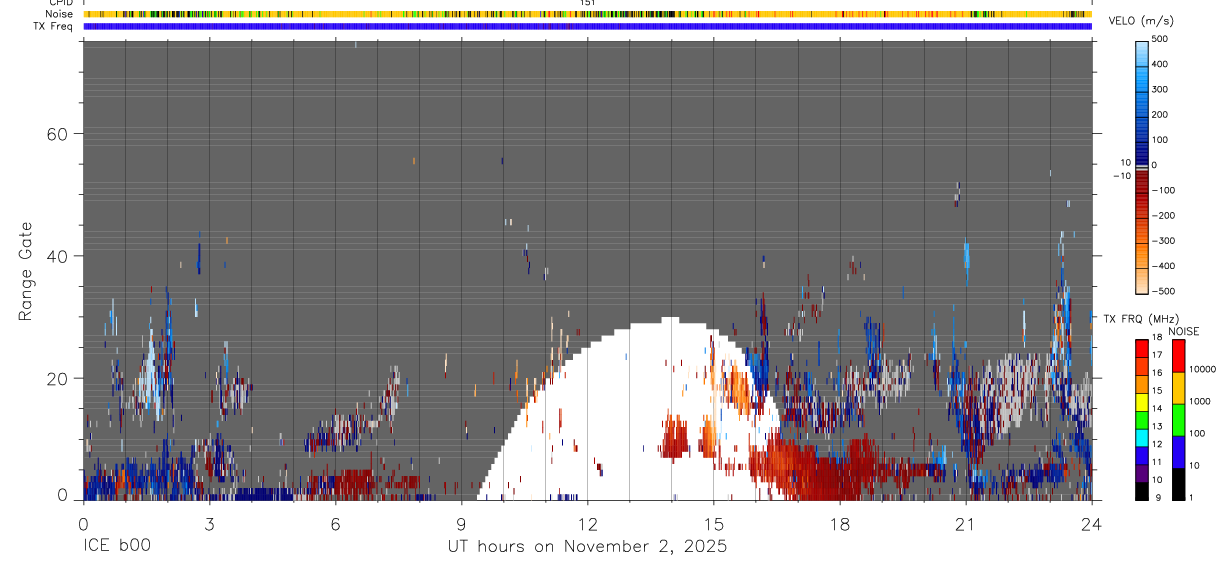Click the "40" tick on the Range Gate axis
1228x567 pixels.
pos(57,256)
